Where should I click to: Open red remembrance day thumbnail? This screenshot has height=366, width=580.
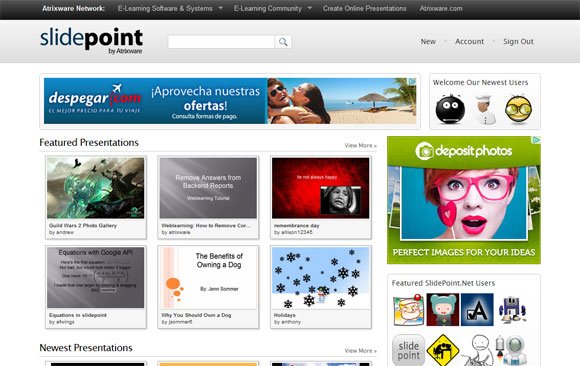321,188
